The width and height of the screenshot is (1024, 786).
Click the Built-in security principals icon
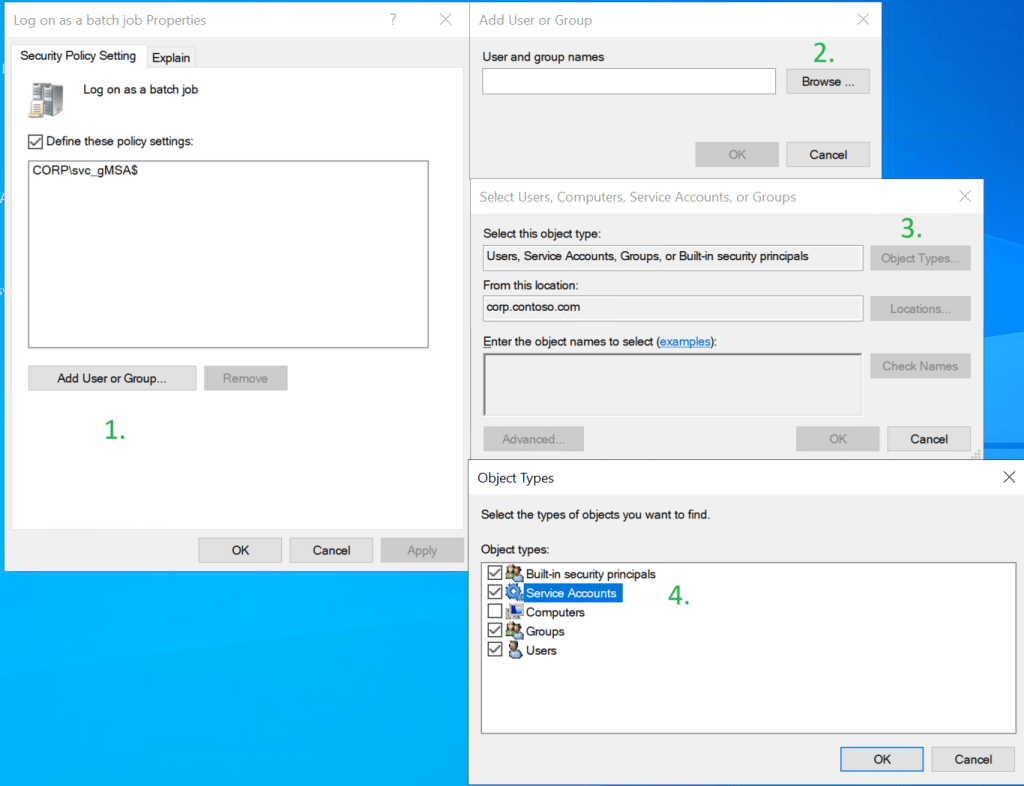[514, 574]
